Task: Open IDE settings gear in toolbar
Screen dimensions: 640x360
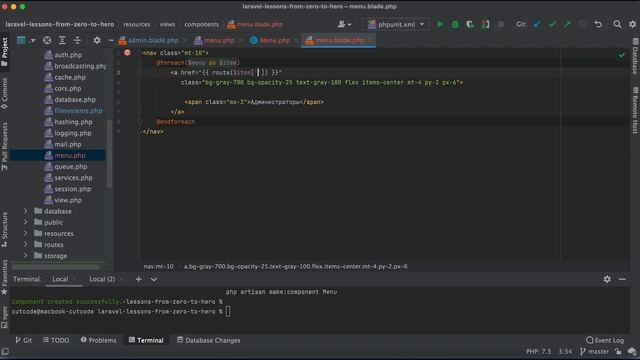Action: [x=632, y=24]
